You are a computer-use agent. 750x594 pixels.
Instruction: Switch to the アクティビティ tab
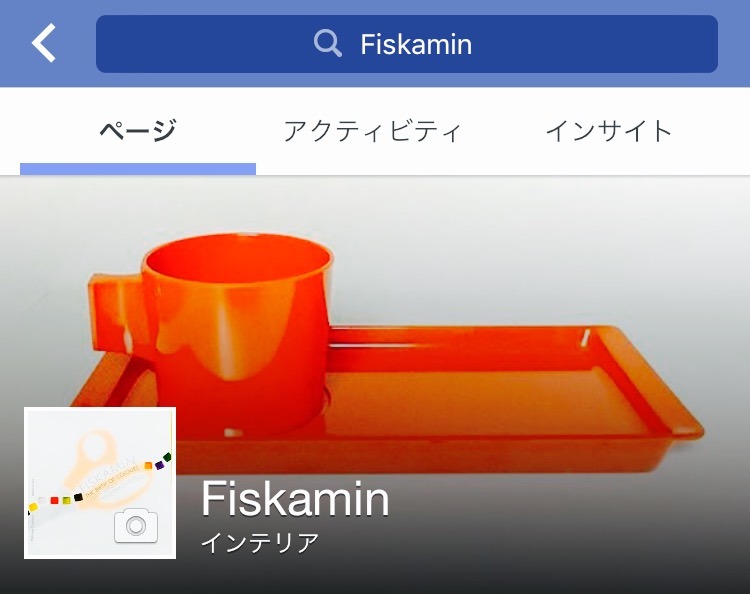coord(372,131)
